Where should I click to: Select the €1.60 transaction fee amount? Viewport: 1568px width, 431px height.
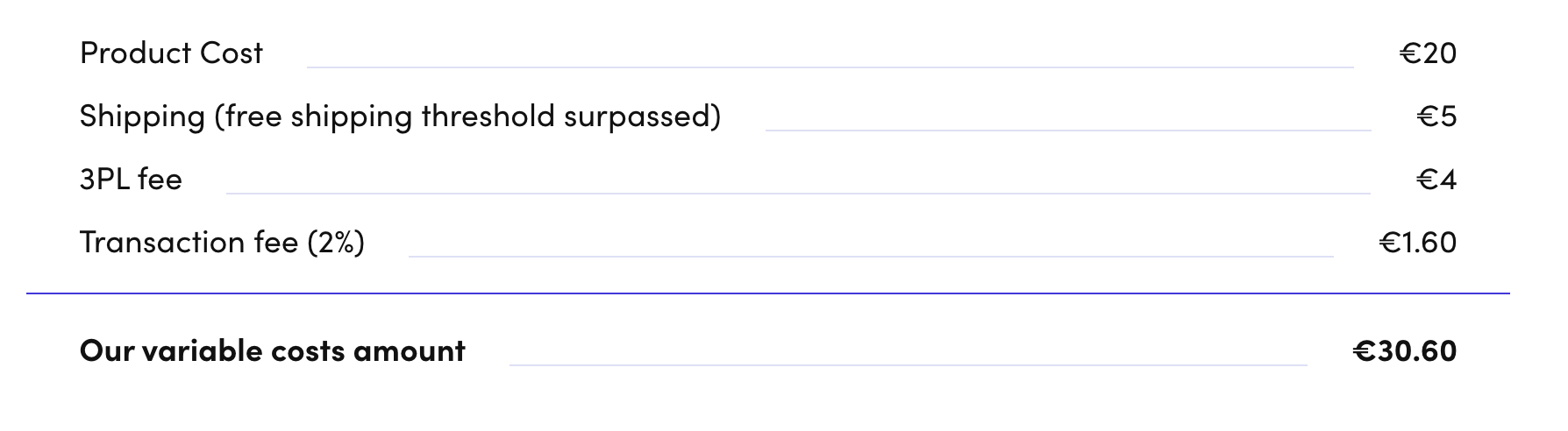click(1417, 243)
